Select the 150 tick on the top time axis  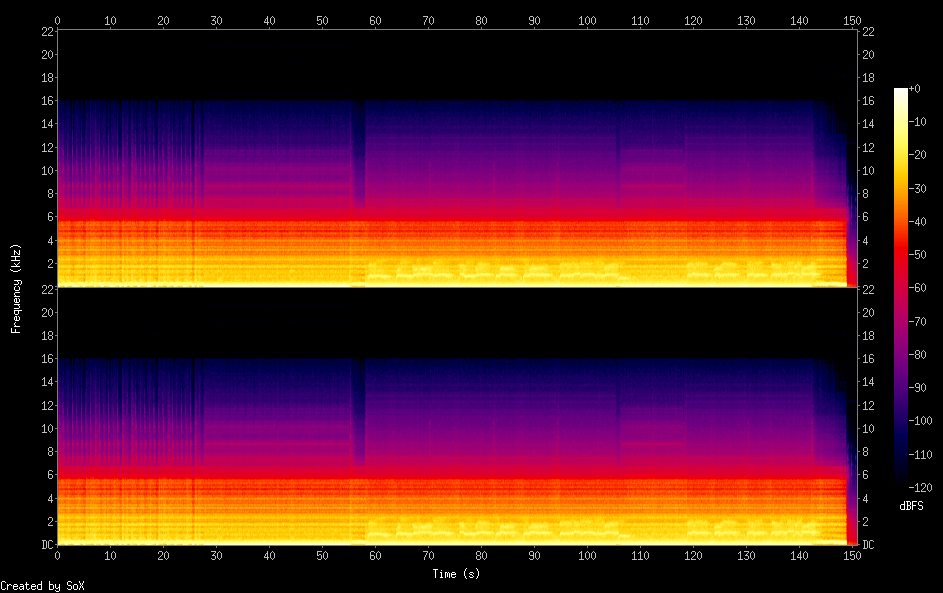tap(852, 20)
